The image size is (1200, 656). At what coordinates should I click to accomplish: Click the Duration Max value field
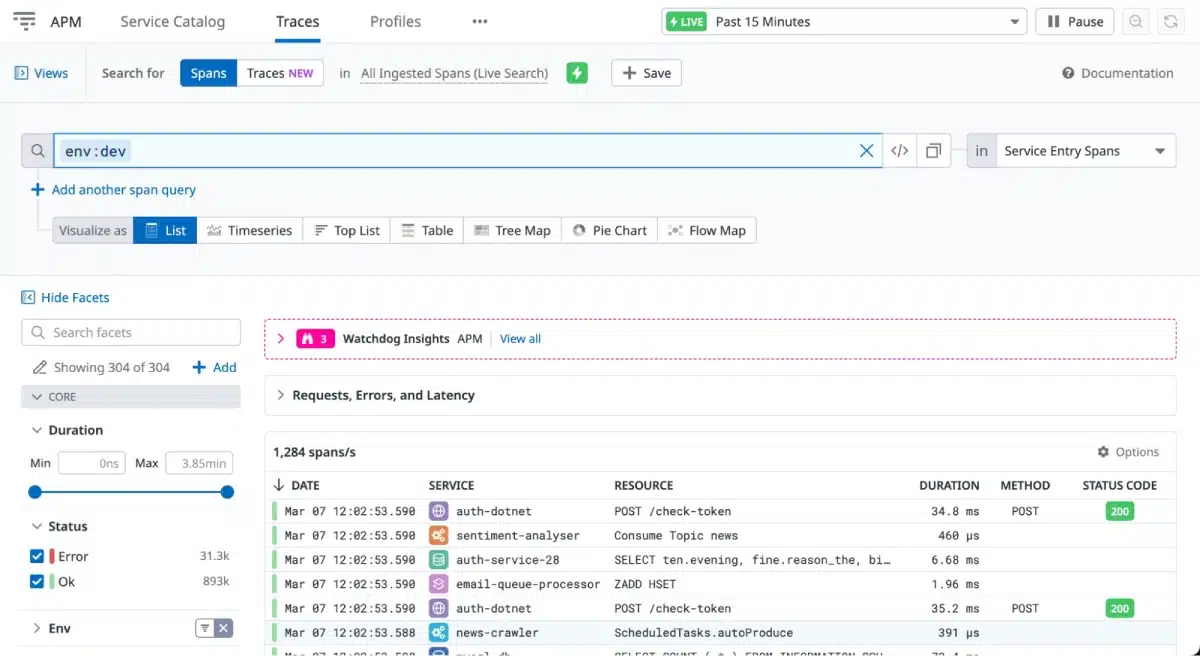tap(199, 463)
